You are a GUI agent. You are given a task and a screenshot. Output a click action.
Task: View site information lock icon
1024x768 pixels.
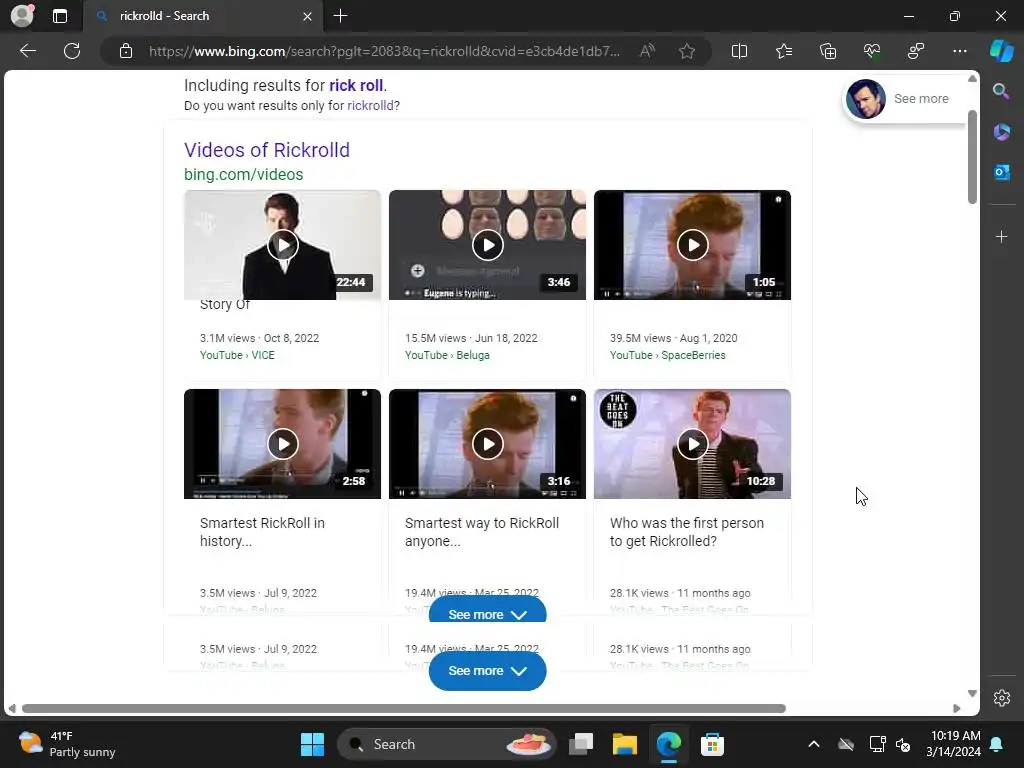click(x=126, y=51)
